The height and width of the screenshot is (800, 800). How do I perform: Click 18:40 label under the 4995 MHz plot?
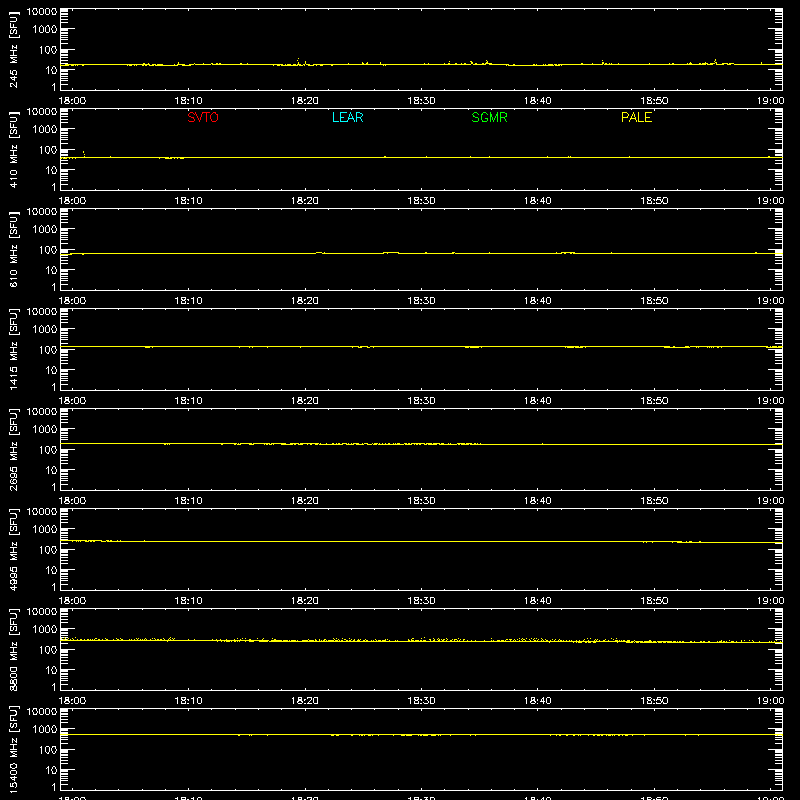coord(538,601)
